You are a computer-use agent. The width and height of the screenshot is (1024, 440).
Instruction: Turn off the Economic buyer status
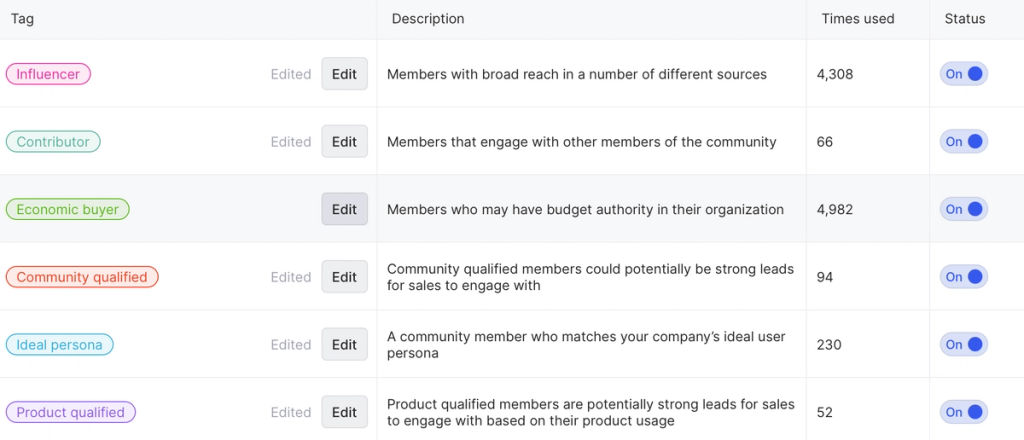[963, 209]
